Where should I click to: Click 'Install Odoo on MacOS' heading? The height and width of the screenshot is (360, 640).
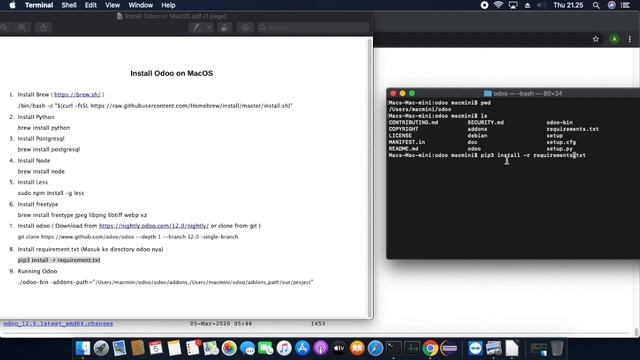(171, 73)
